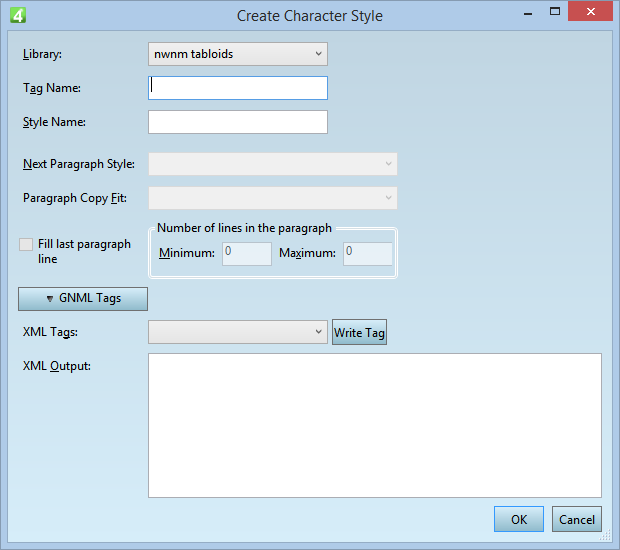Open the Library dropdown showing nwnm tabloids

238,54
